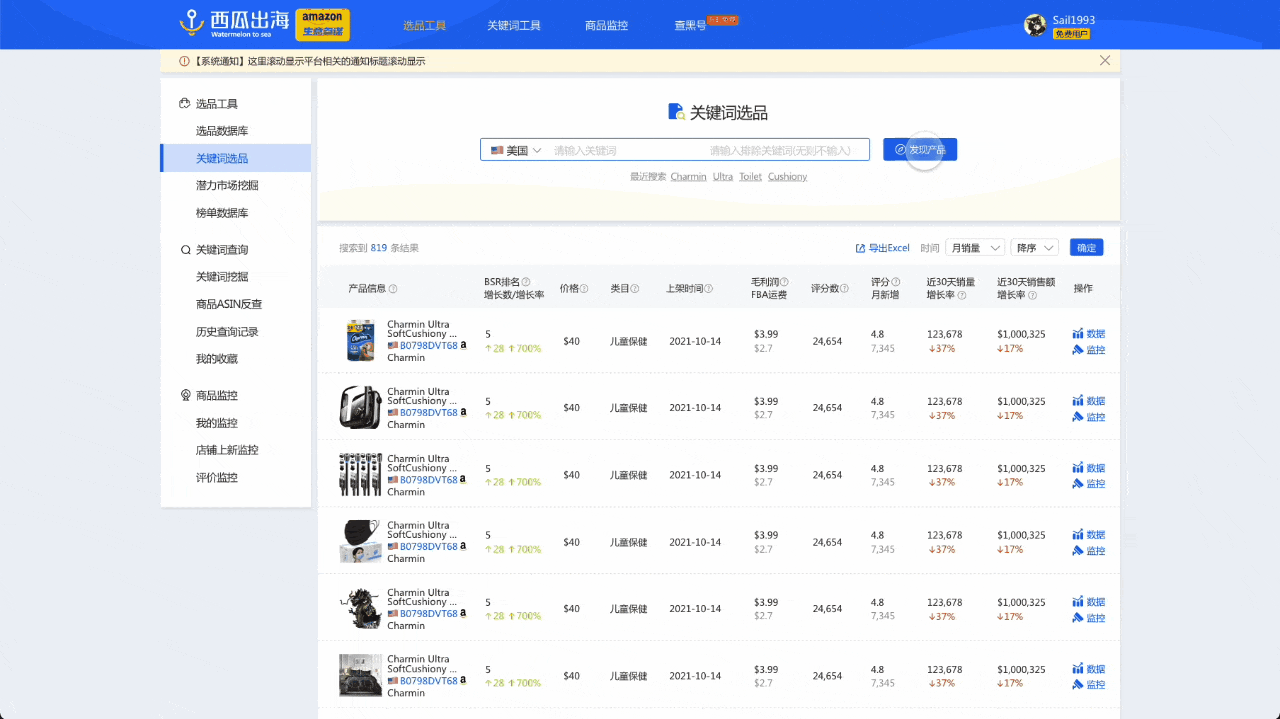
Task: Open the 降序 sort order dropdown
Action: point(1035,248)
